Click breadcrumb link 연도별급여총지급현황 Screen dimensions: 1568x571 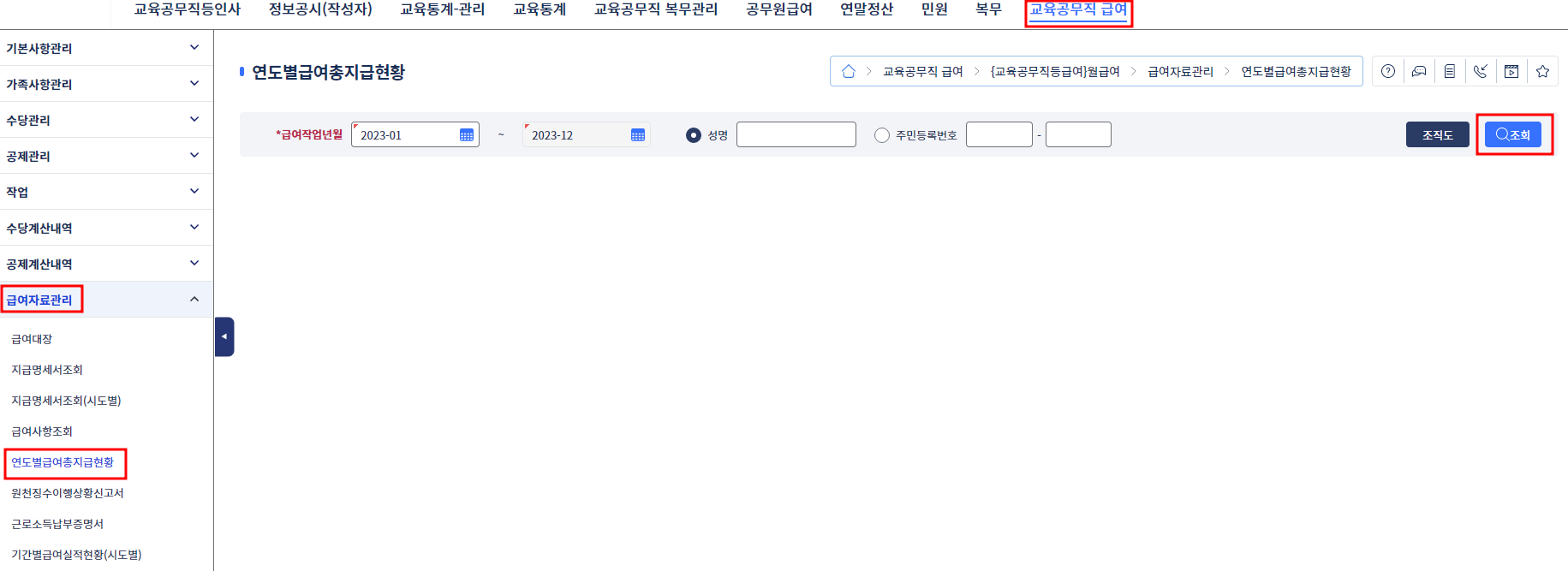(x=1296, y=71)
